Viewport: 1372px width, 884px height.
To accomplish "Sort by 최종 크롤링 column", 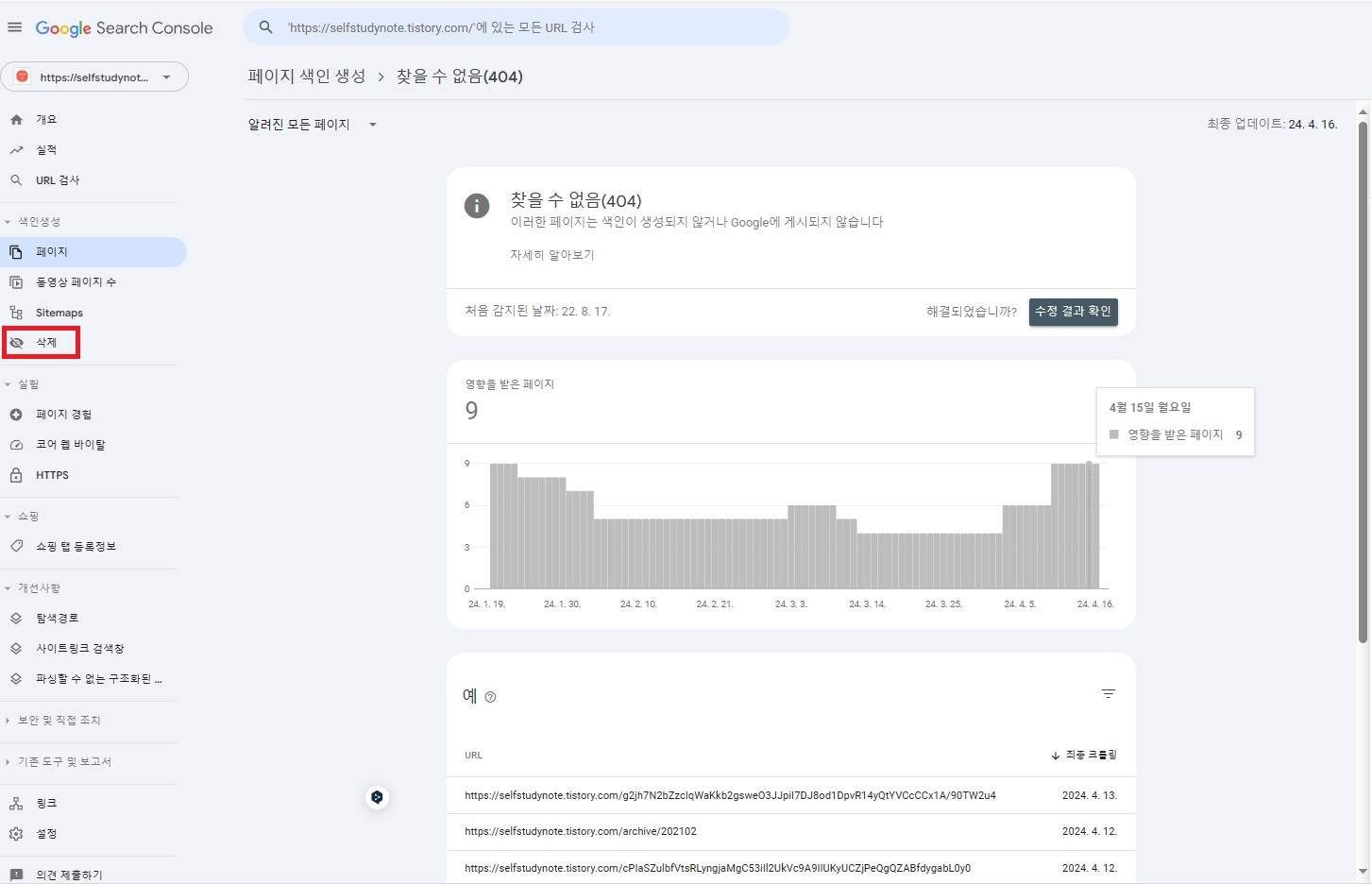I will 1088,755.
